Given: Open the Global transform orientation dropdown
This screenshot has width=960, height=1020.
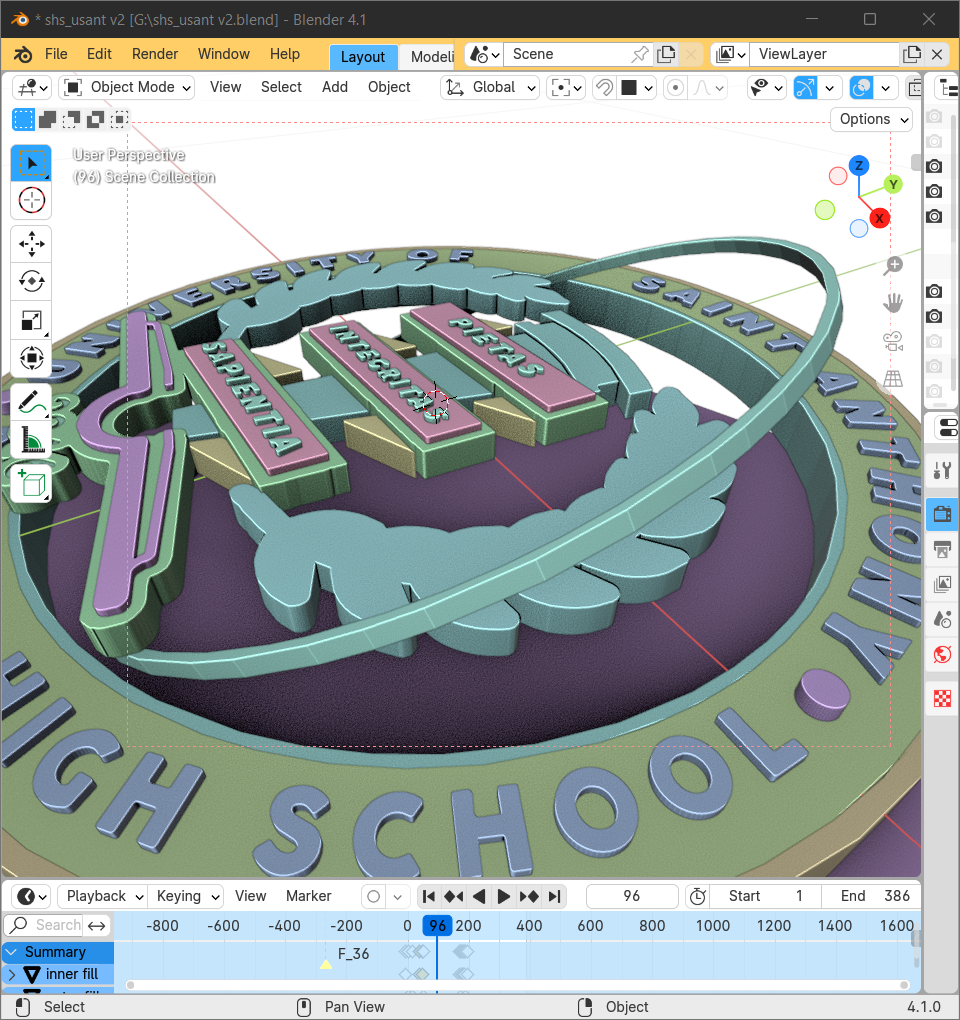Looking at the screenshot, I should 490,87.
